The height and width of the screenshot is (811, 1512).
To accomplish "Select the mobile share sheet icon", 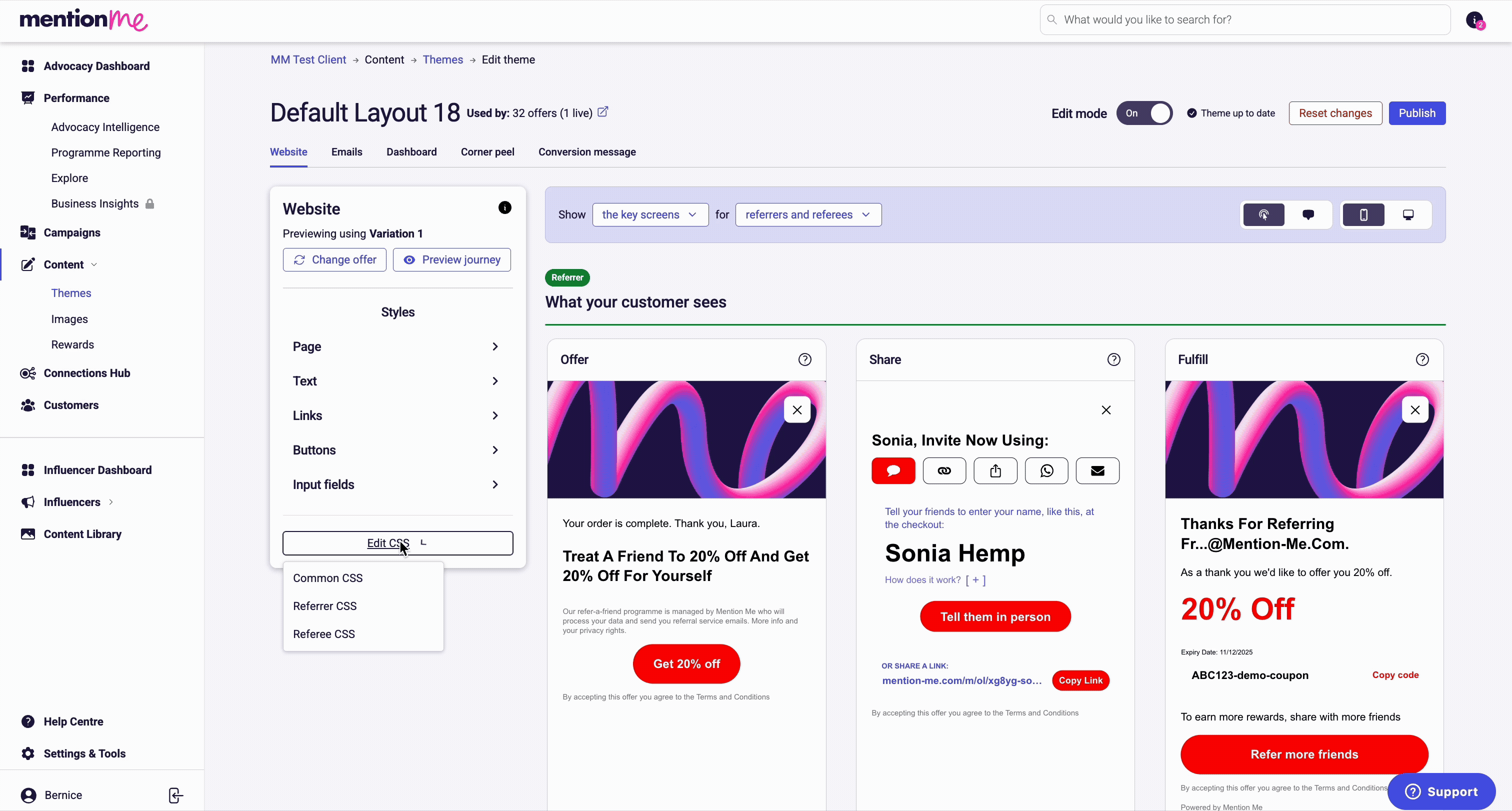I will [995, 470].
